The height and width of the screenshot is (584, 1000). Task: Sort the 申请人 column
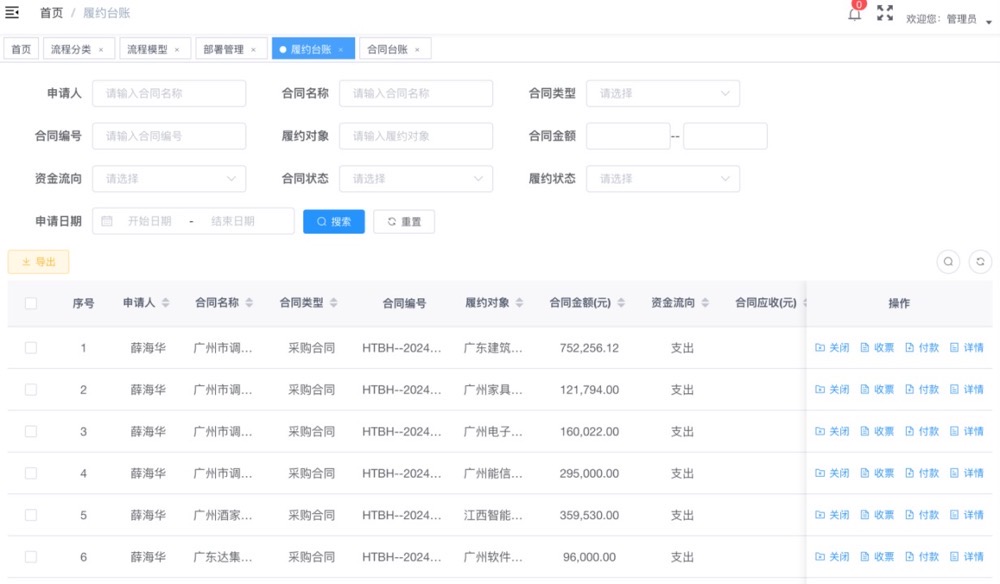click(x=166, y=303)
